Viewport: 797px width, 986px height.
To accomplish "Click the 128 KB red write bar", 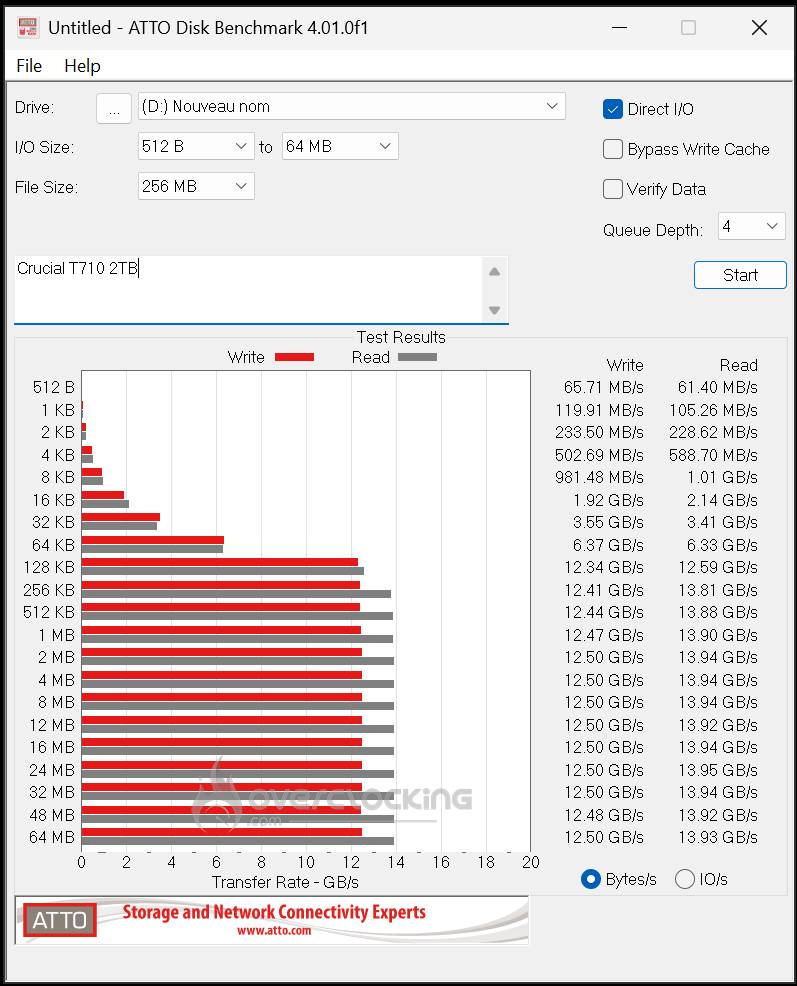I will pos(220,562).
